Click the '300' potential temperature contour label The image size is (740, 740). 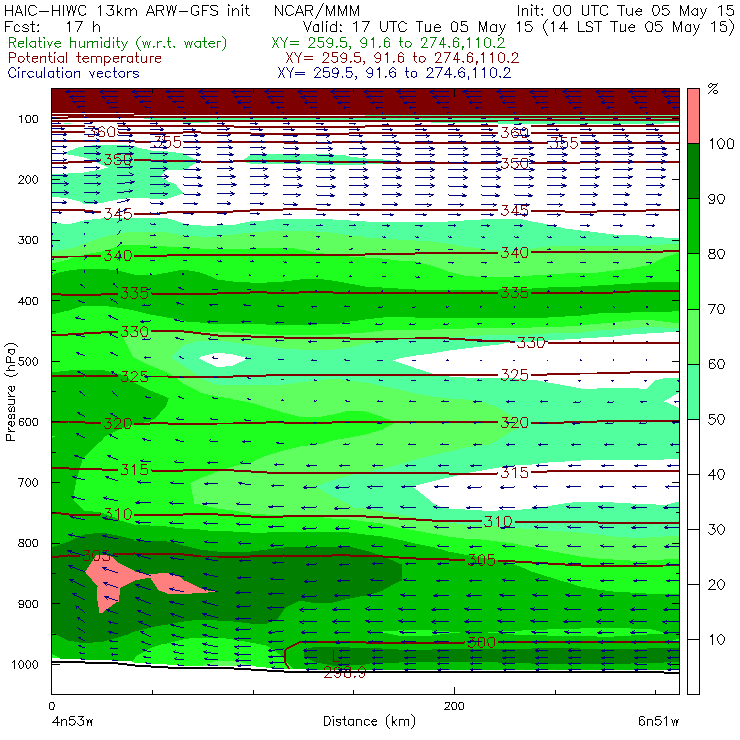[481, 642]
